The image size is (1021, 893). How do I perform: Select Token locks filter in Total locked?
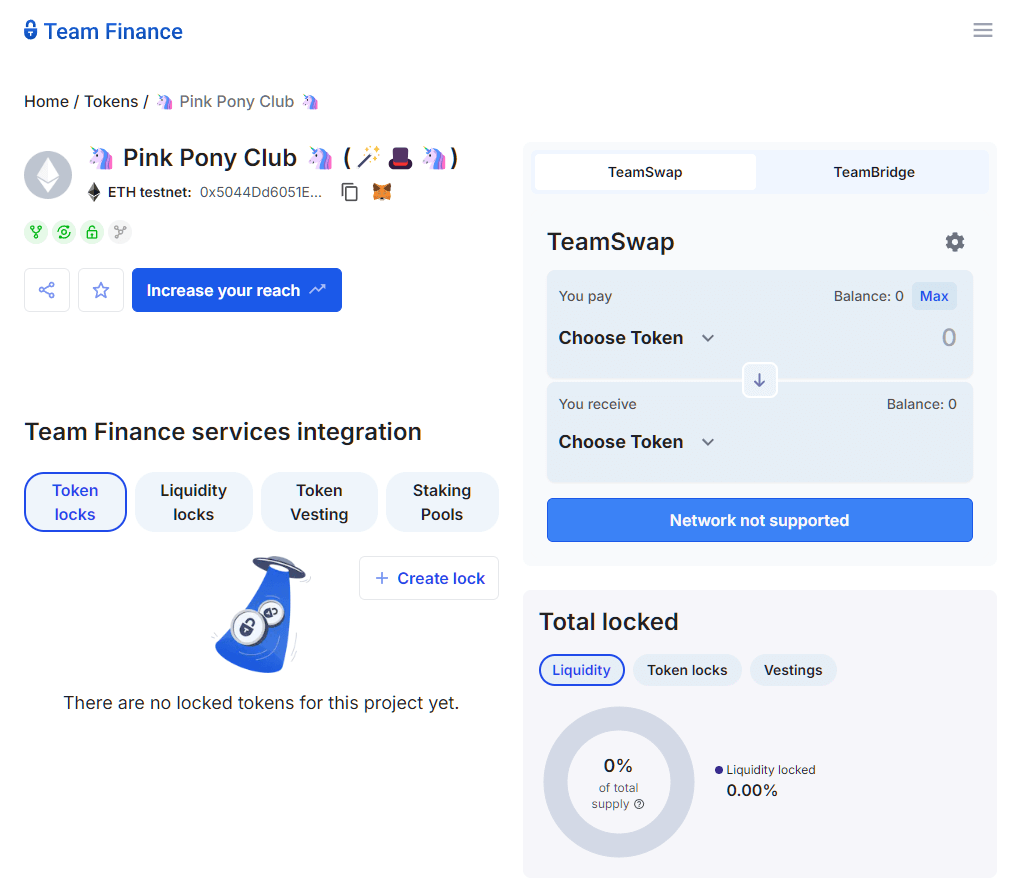pos(687,670)
